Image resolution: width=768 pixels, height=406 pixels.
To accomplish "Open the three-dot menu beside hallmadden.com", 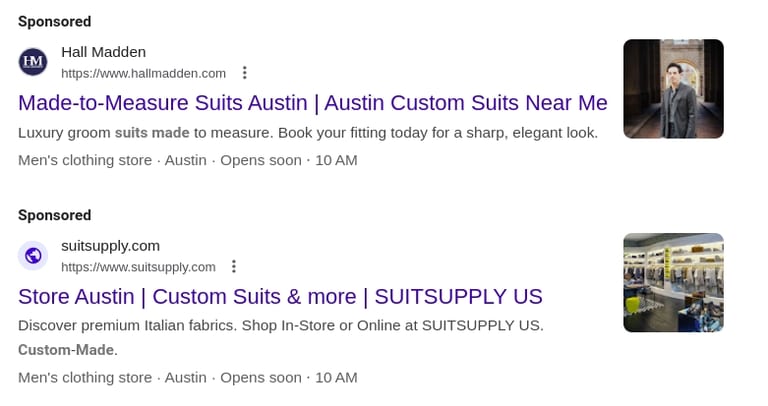I will coord(244,73).
